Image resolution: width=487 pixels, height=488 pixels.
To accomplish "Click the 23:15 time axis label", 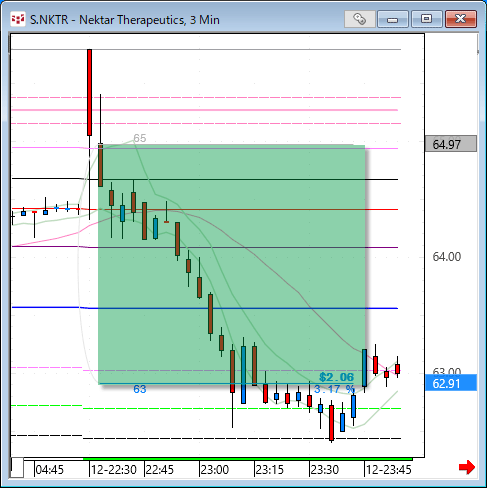I will point(269,470).
